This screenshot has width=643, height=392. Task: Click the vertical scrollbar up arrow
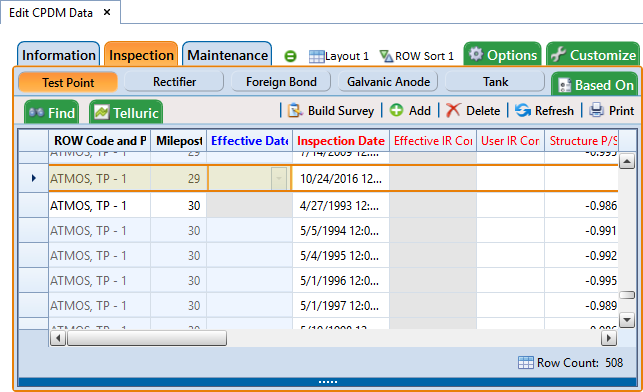click(x=627, y=162)
